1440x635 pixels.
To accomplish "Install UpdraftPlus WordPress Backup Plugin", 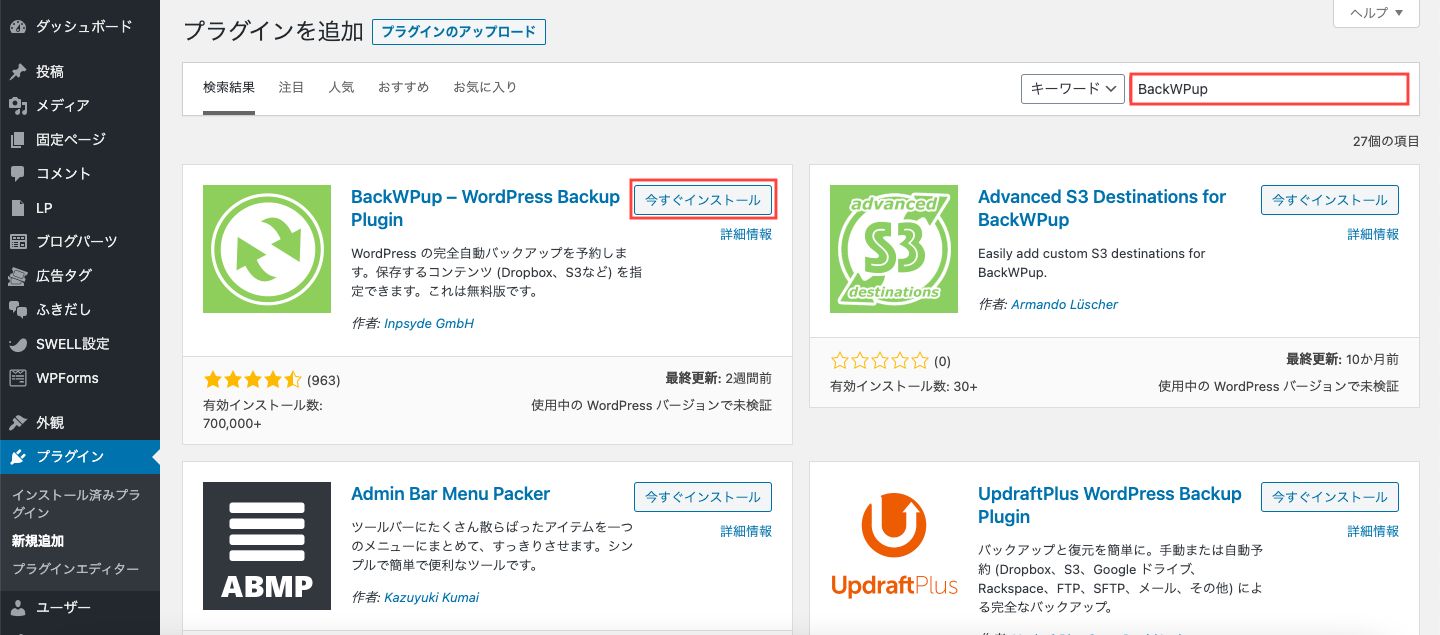I will click(1330, 497).
